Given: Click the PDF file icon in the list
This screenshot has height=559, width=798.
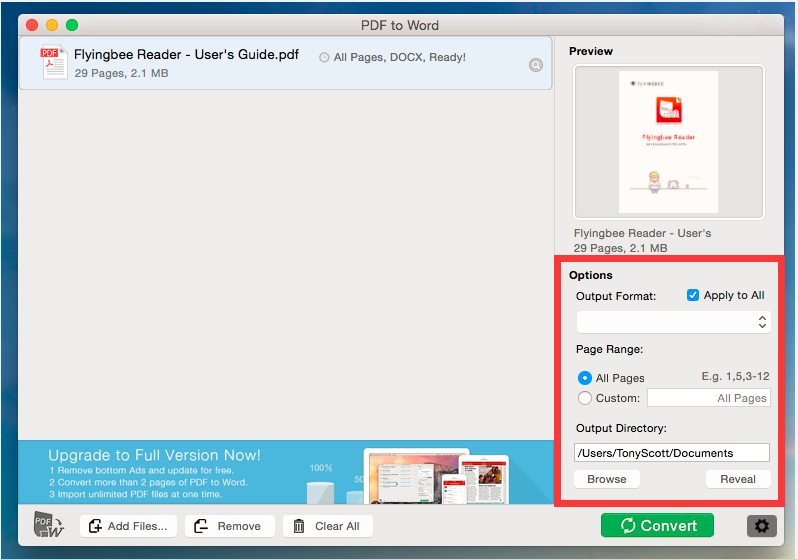Looking at the screenshot, I should pyautogui.click(x=54, y=62).
